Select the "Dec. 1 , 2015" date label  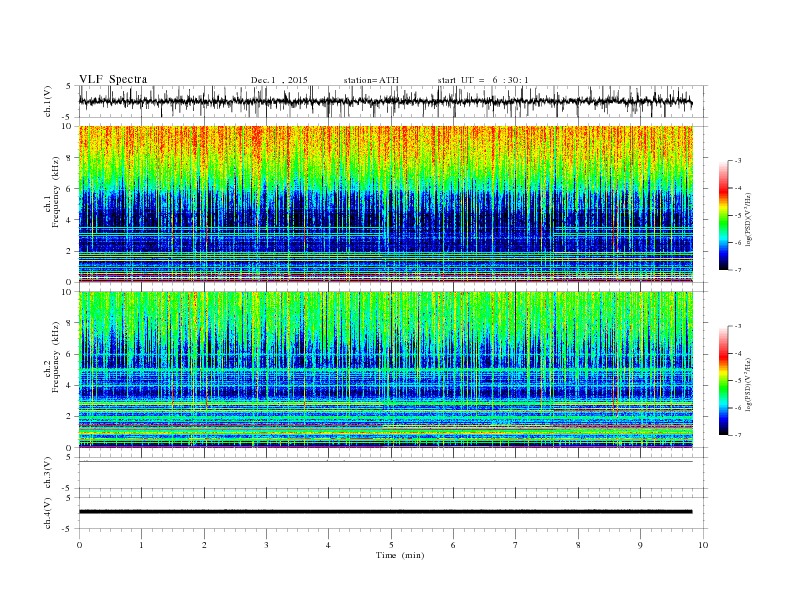tap(279, 80)
